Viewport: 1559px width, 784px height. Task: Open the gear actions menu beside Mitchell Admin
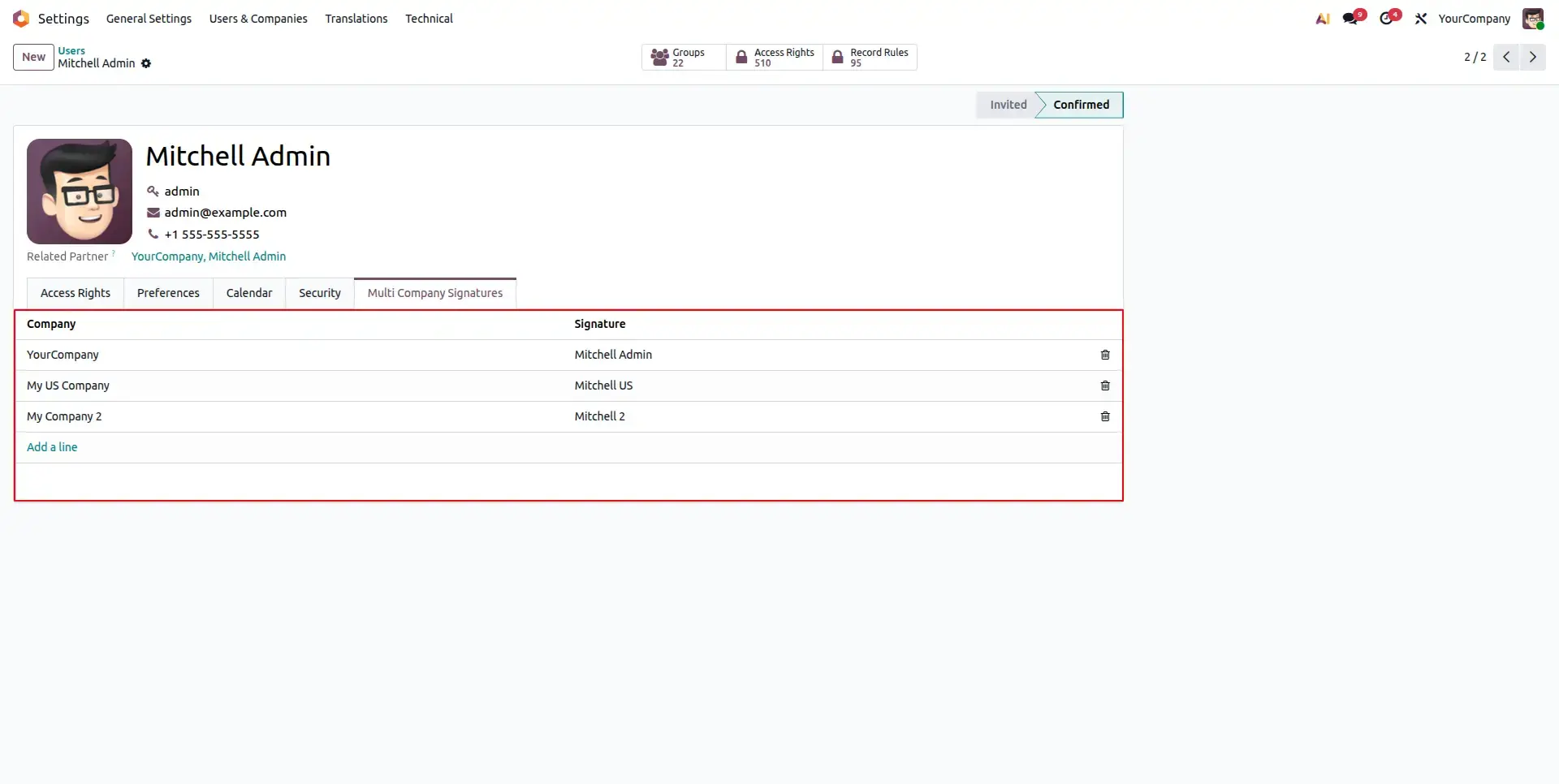(146, 63)
